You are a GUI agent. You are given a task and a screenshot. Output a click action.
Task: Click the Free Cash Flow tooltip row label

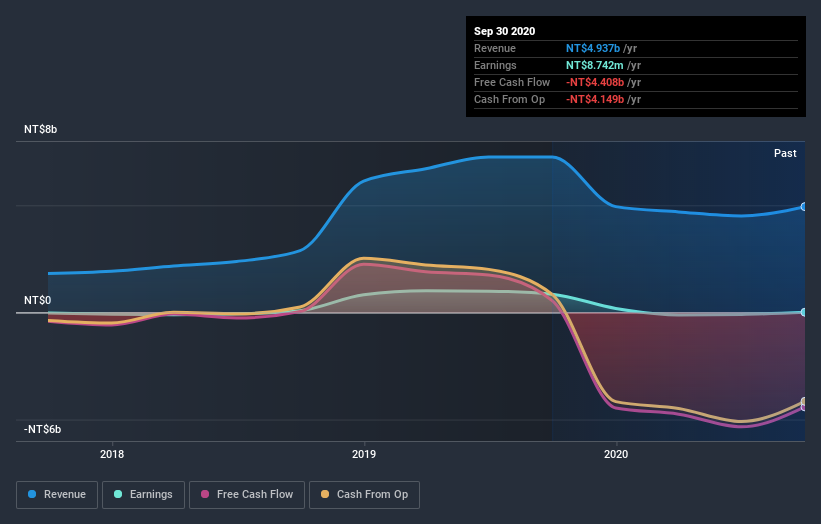click(512, 82)
